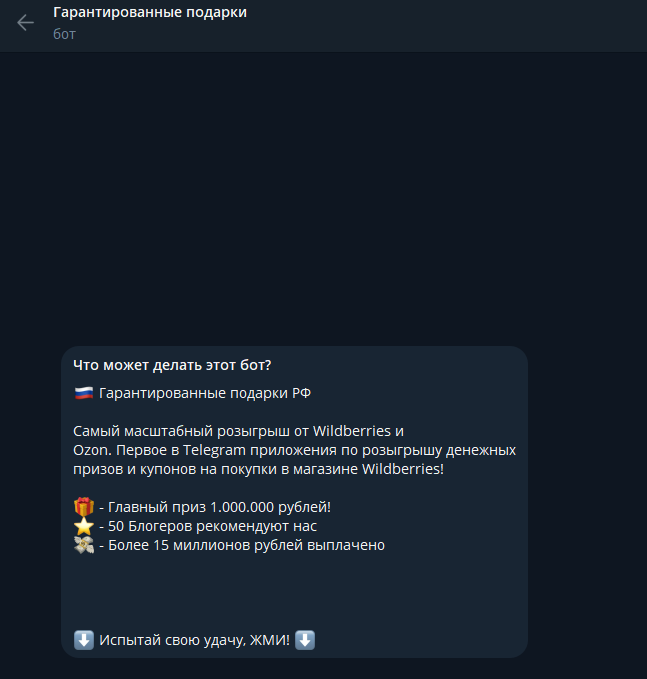
Task: Click the бот subtitle under the title
Action: click(64, 34)
